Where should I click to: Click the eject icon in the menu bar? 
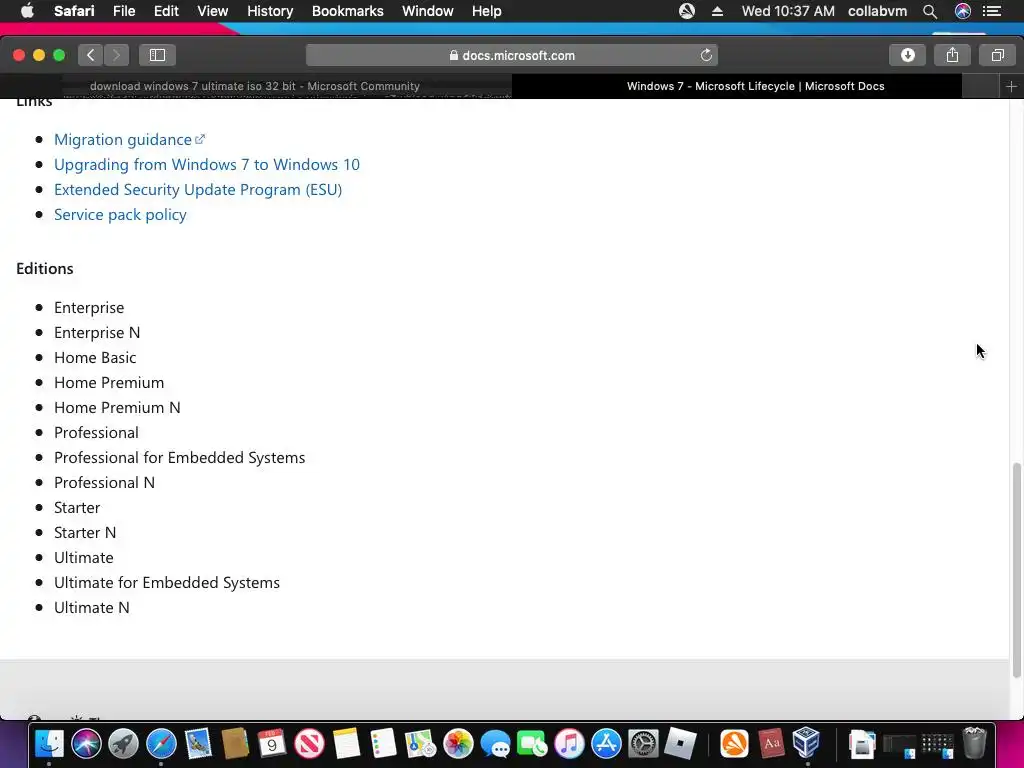point(717,11)
